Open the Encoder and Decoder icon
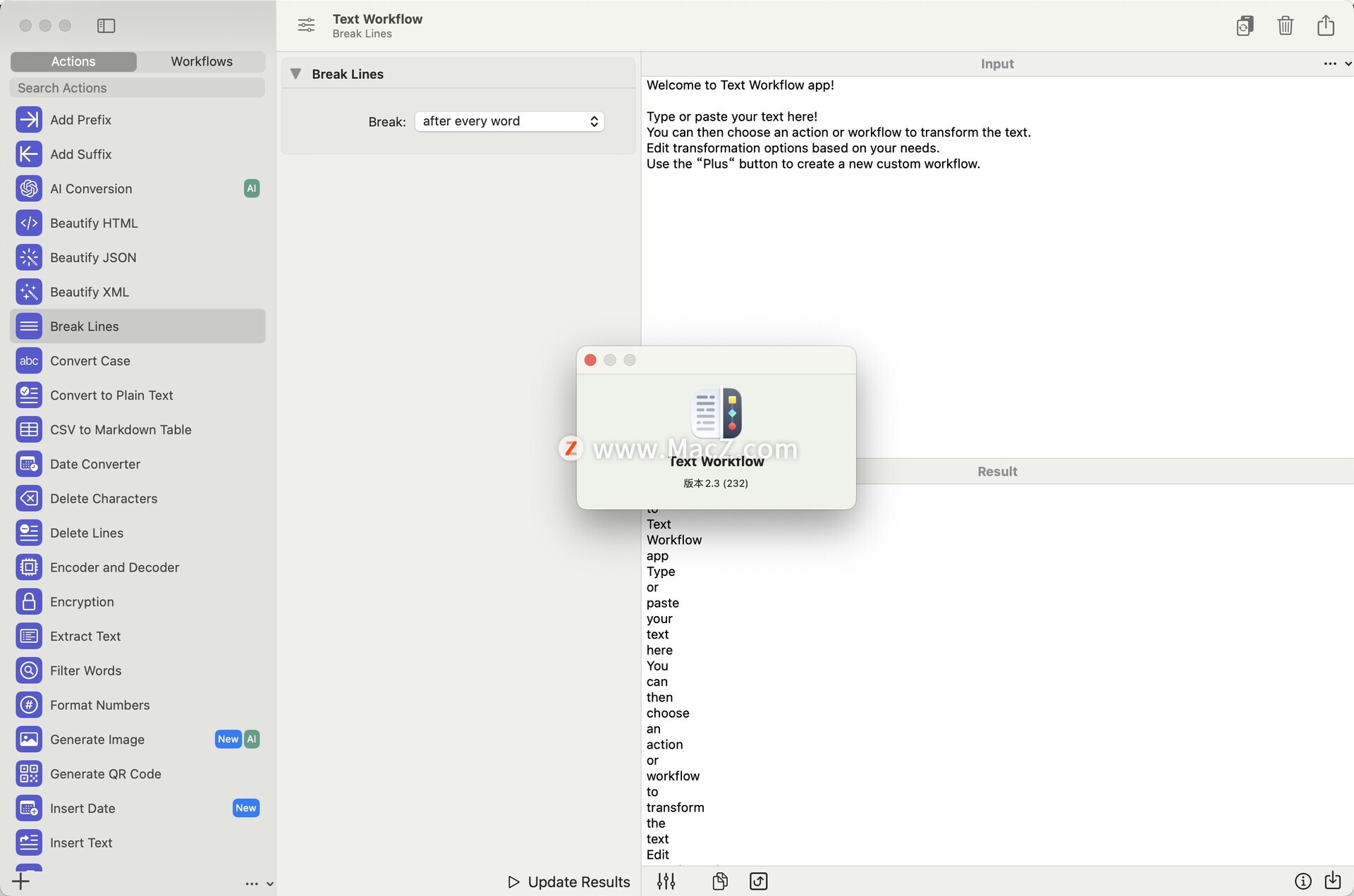This screenshot has width=1354, height=896. point(29,567)
